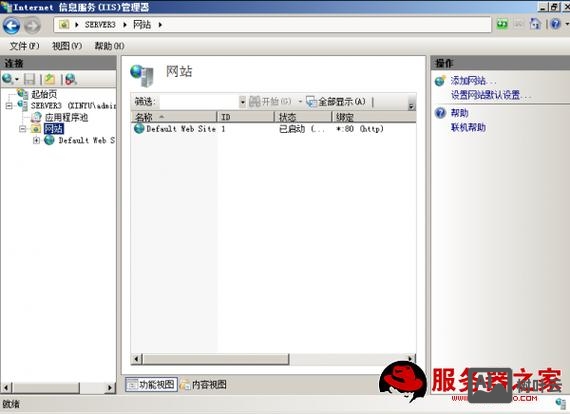This screenshot has width=570, height=414.
Task: Click the greyed forward navigation arrow
Action: [x=33, y=25]
